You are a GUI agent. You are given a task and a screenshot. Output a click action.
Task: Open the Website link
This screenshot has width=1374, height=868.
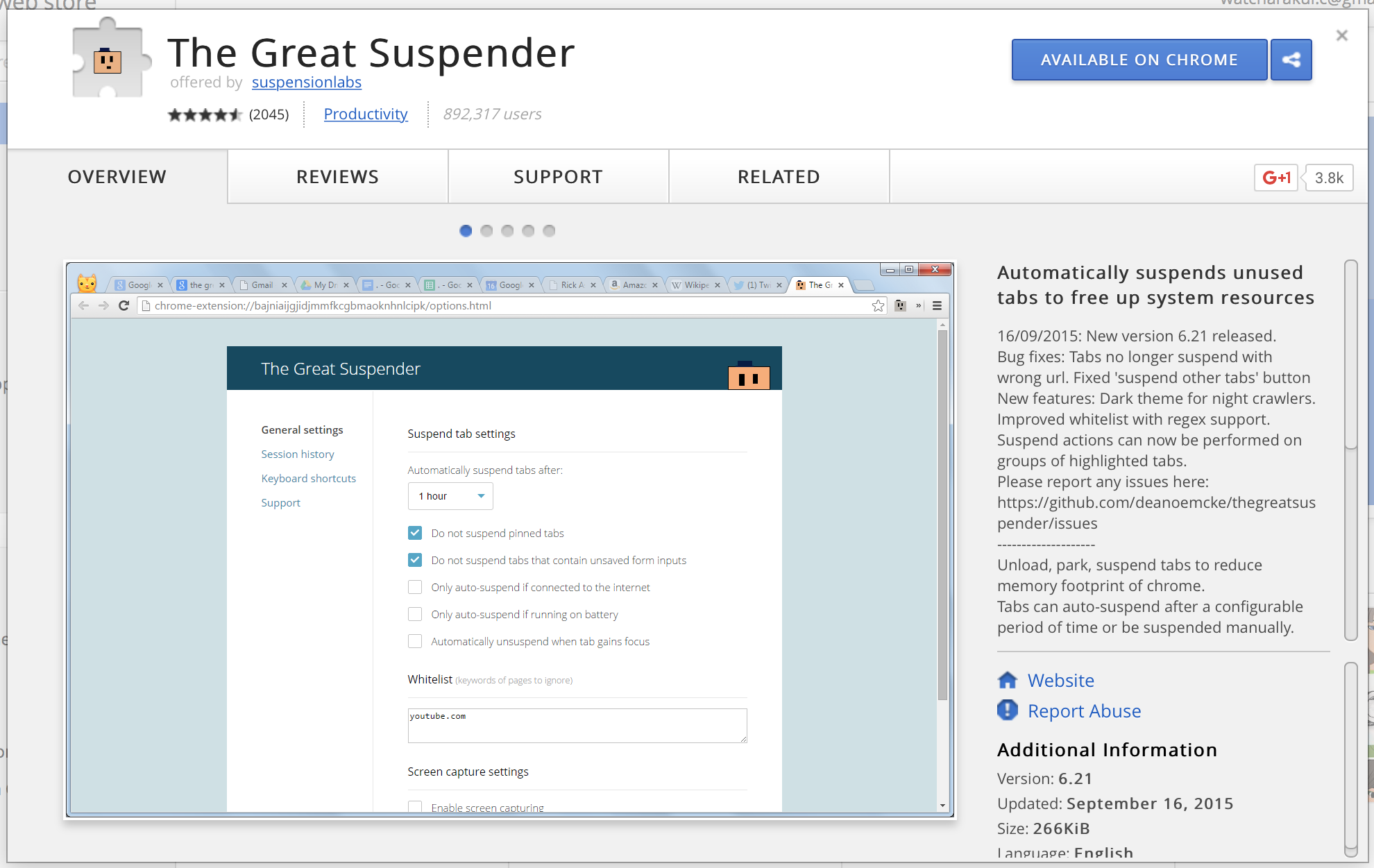[x=1060, y=680]
